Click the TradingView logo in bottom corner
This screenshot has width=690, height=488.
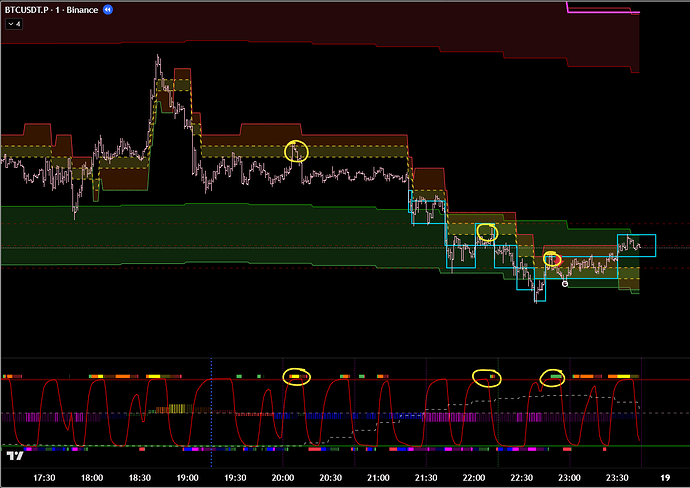14,456
